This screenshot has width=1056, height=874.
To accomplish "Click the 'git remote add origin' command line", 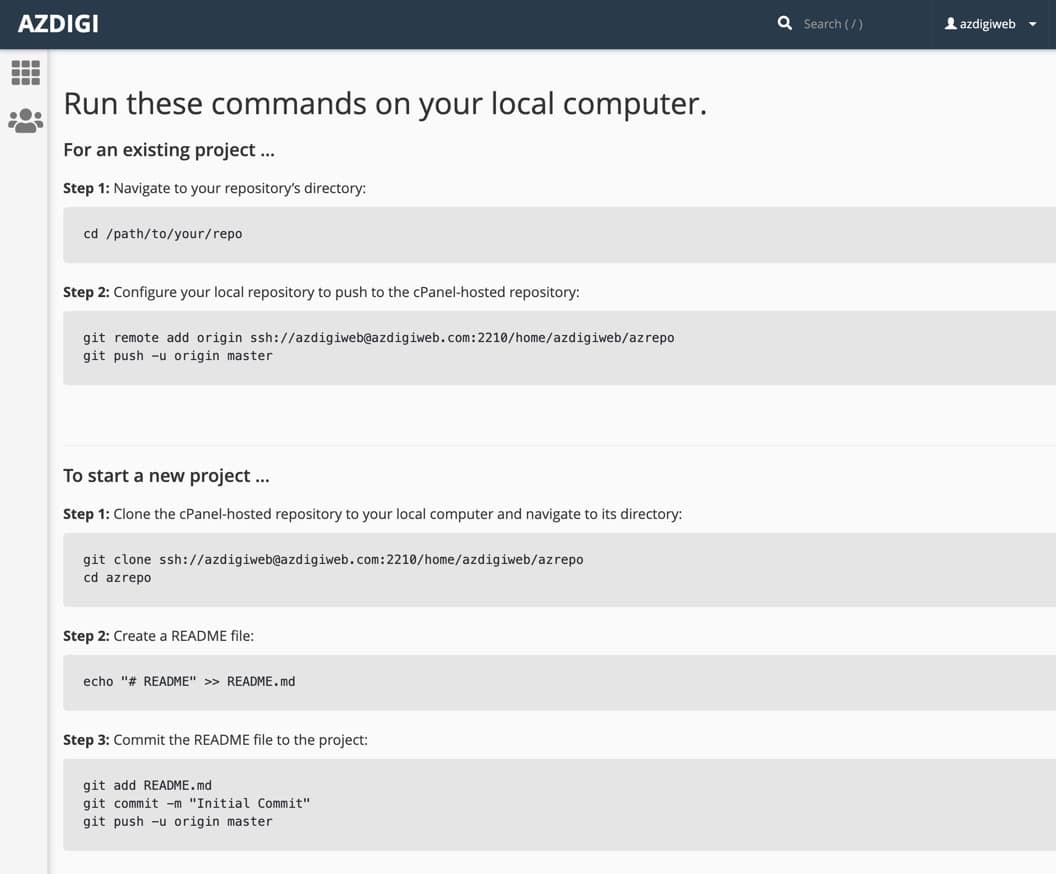I will (378, 338).
